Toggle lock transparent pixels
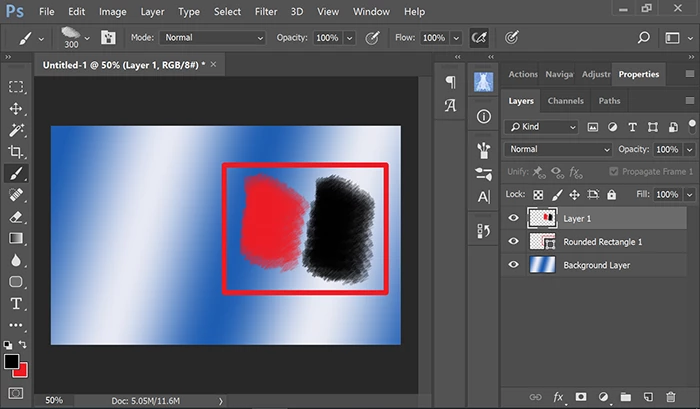Image resolution: width=700 pixels, height=409 pixels. 538,195
